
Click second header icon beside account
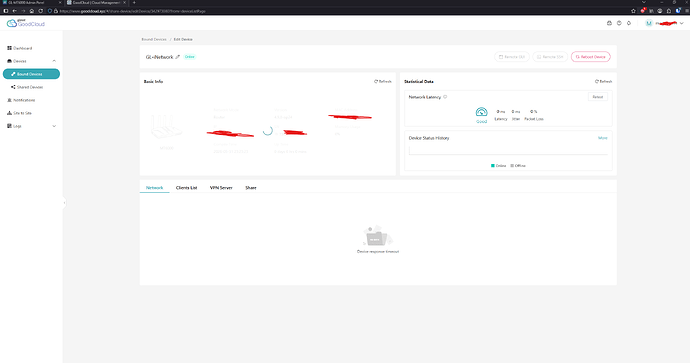coord(619,23)
